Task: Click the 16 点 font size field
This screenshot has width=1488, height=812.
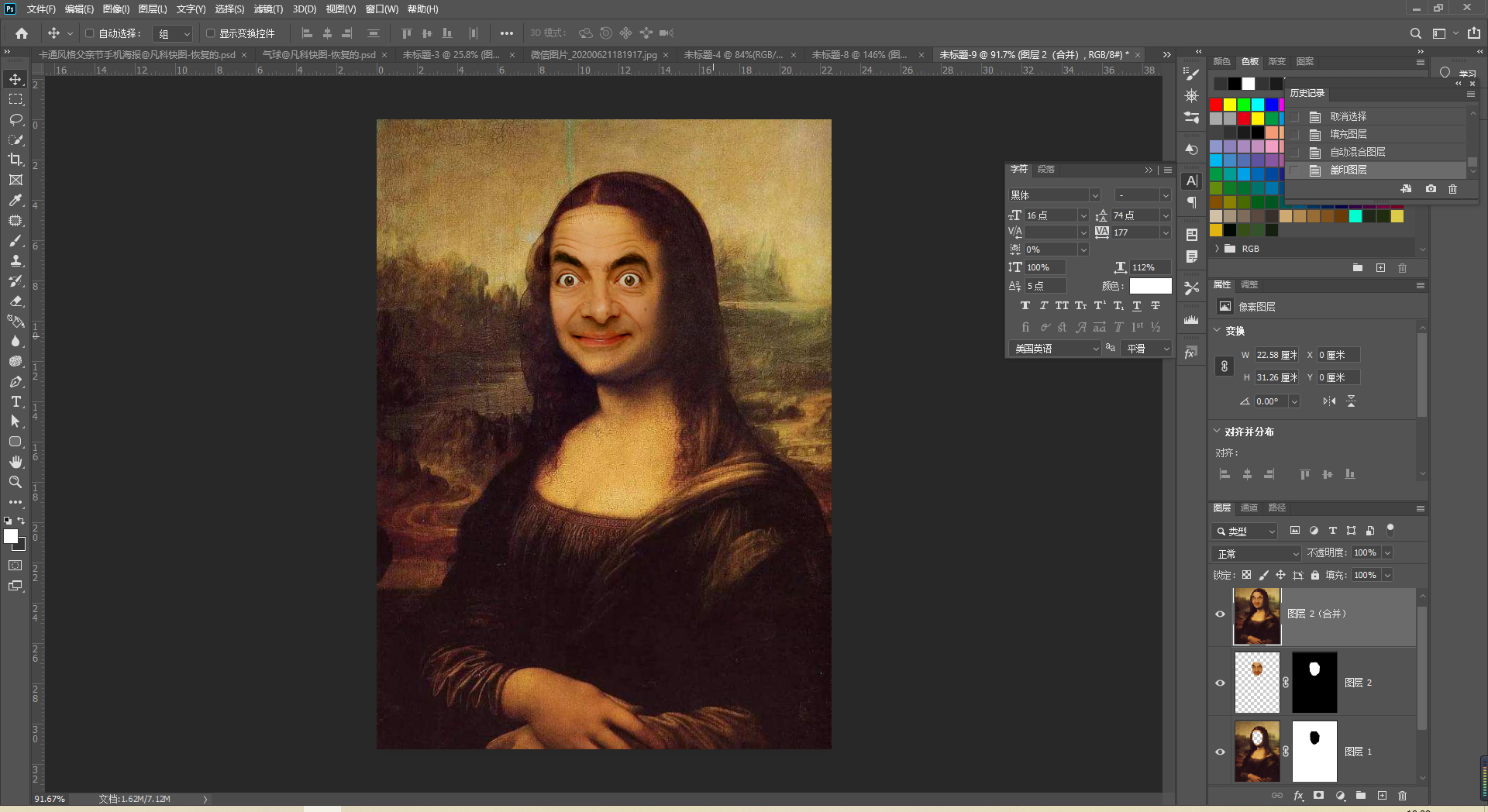Action: (x=1050, y=215)
